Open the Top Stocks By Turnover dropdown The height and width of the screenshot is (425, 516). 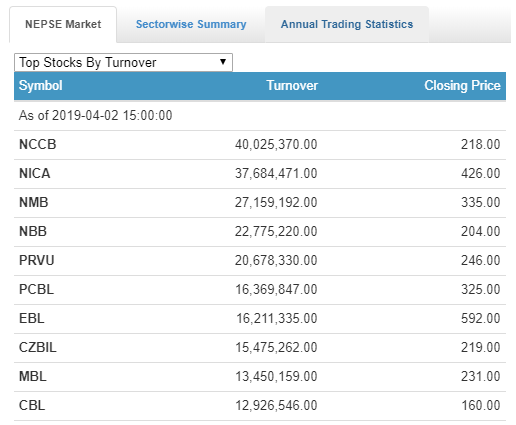pyautogui.click(x=123, y=62)
